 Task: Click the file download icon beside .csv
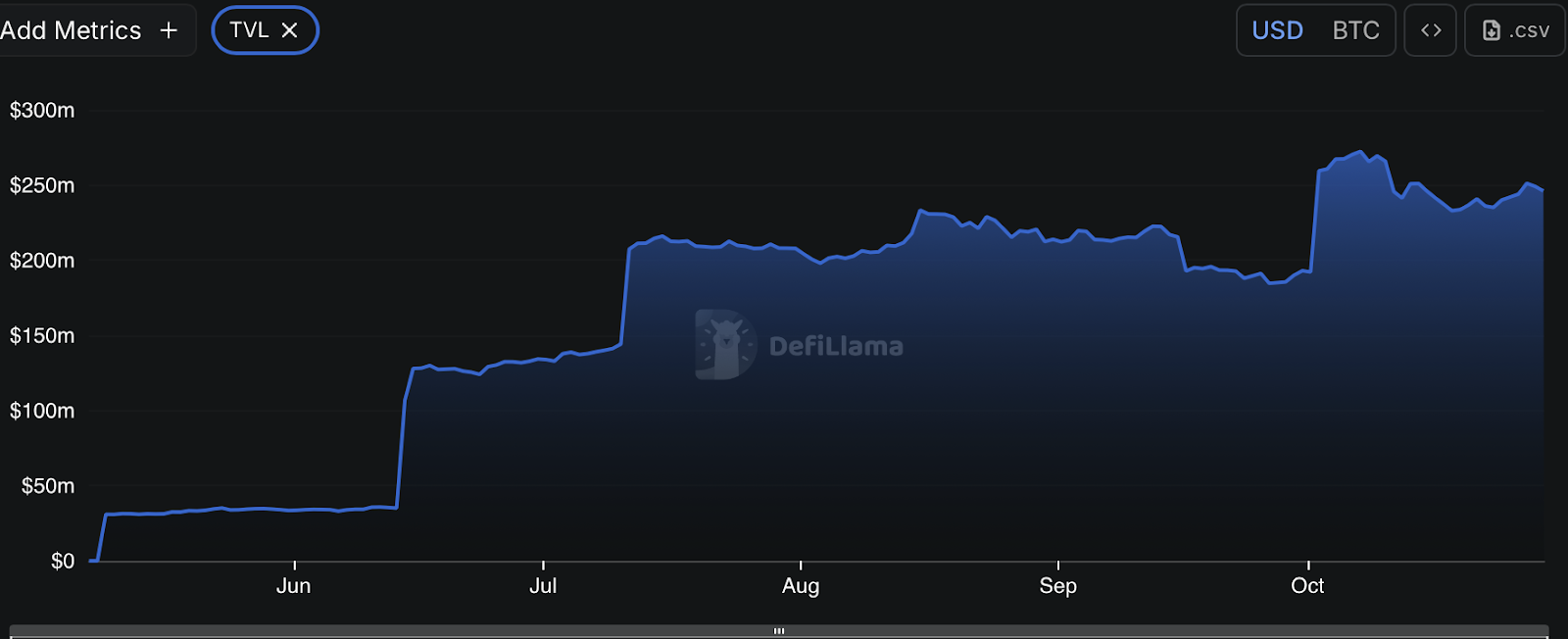click(1491, 30)
